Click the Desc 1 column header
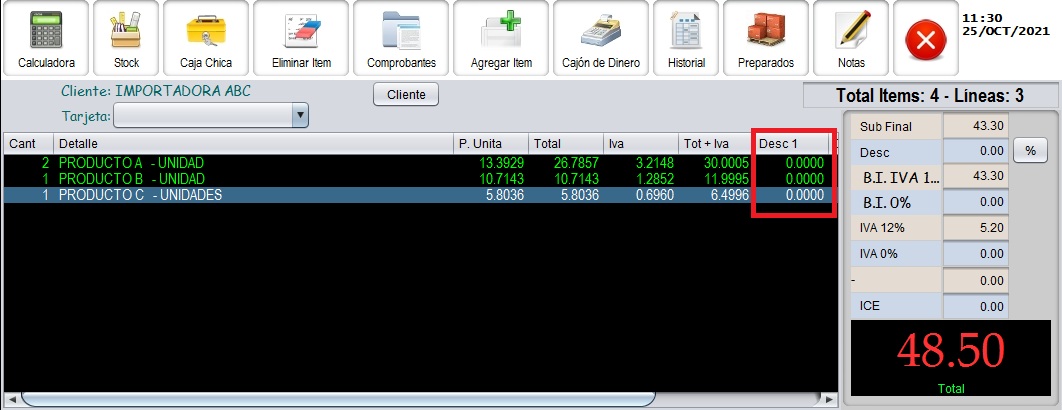 pos(792,144)
